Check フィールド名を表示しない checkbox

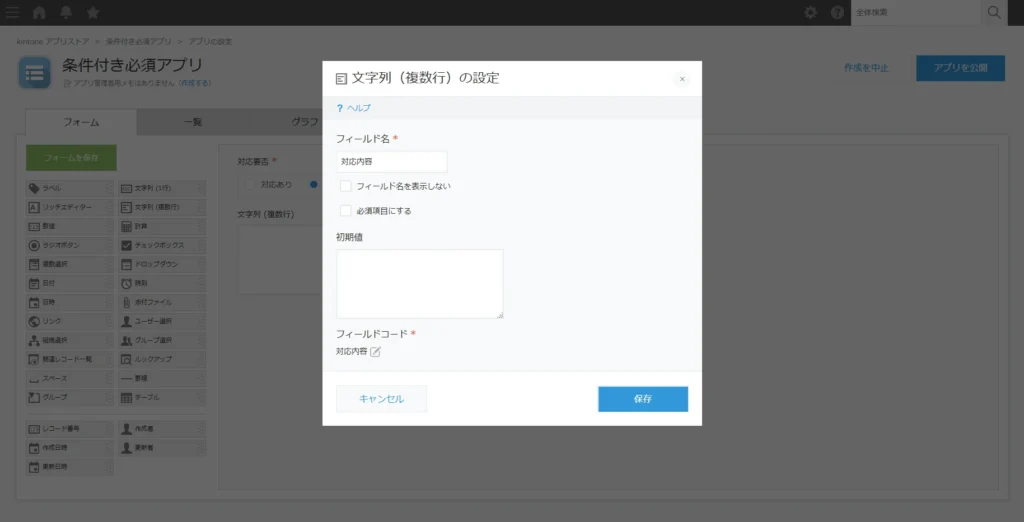coord(345,186)
